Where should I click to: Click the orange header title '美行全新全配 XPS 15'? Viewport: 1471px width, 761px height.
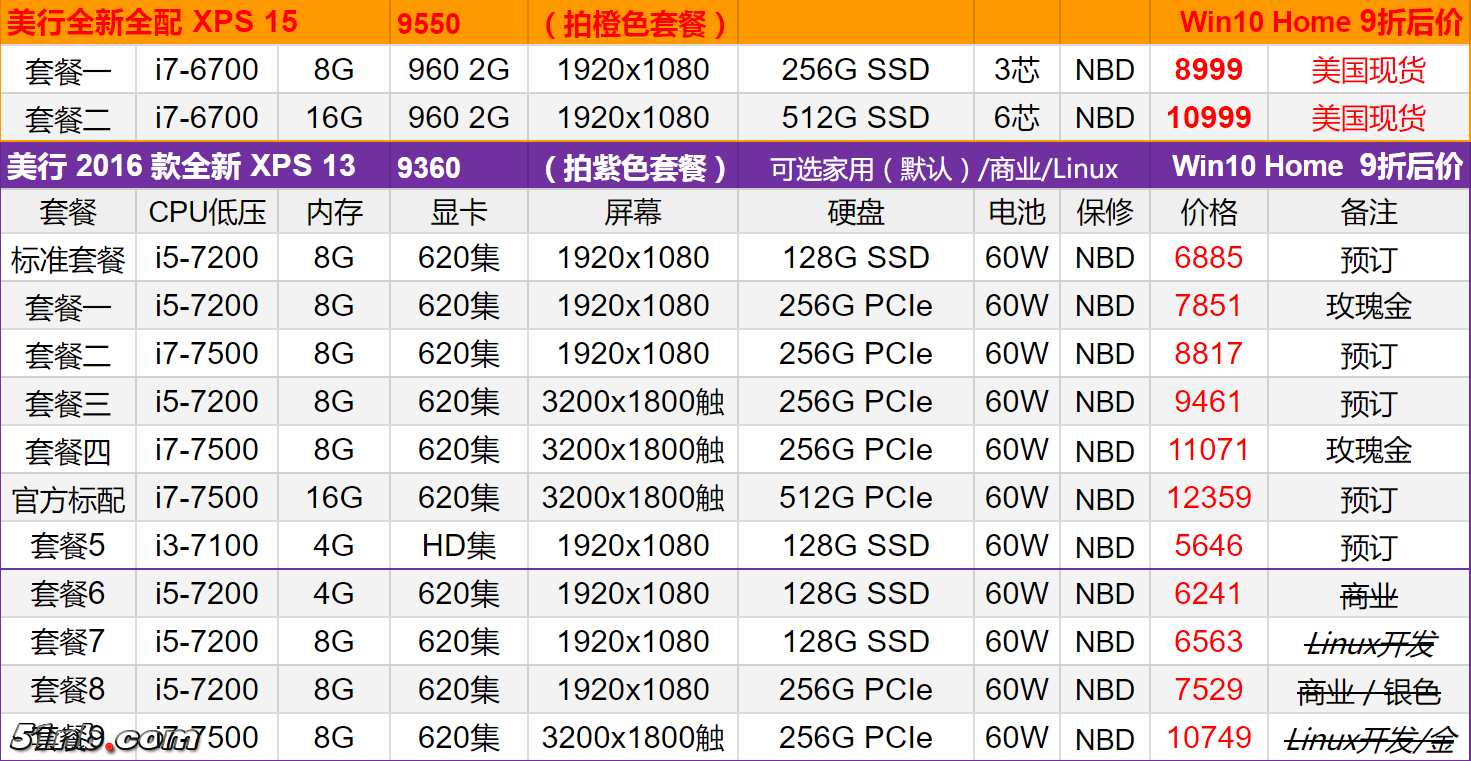point(152,23)
